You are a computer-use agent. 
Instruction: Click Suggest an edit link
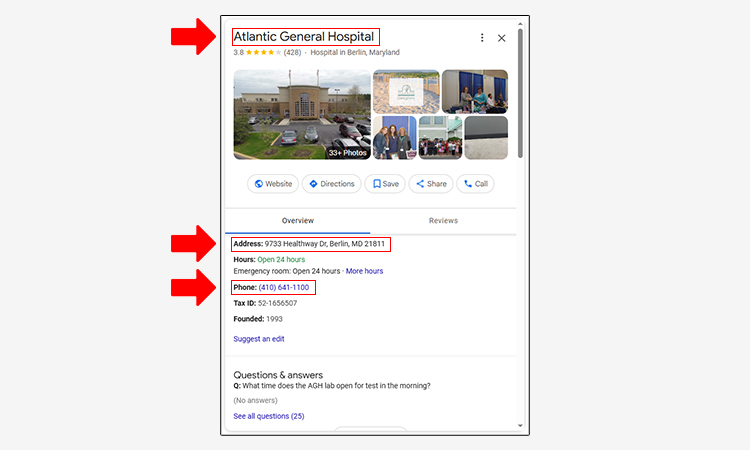[x=259, y=339]
